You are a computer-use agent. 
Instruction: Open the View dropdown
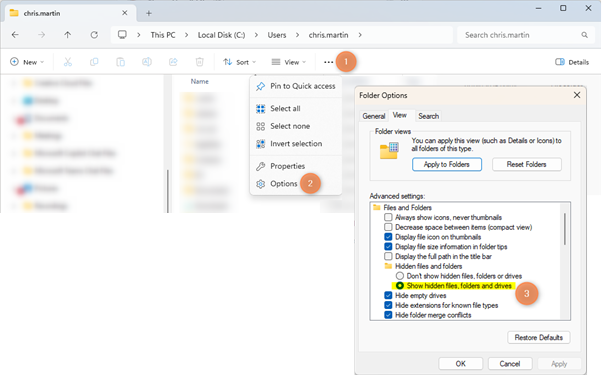(288, 62)
